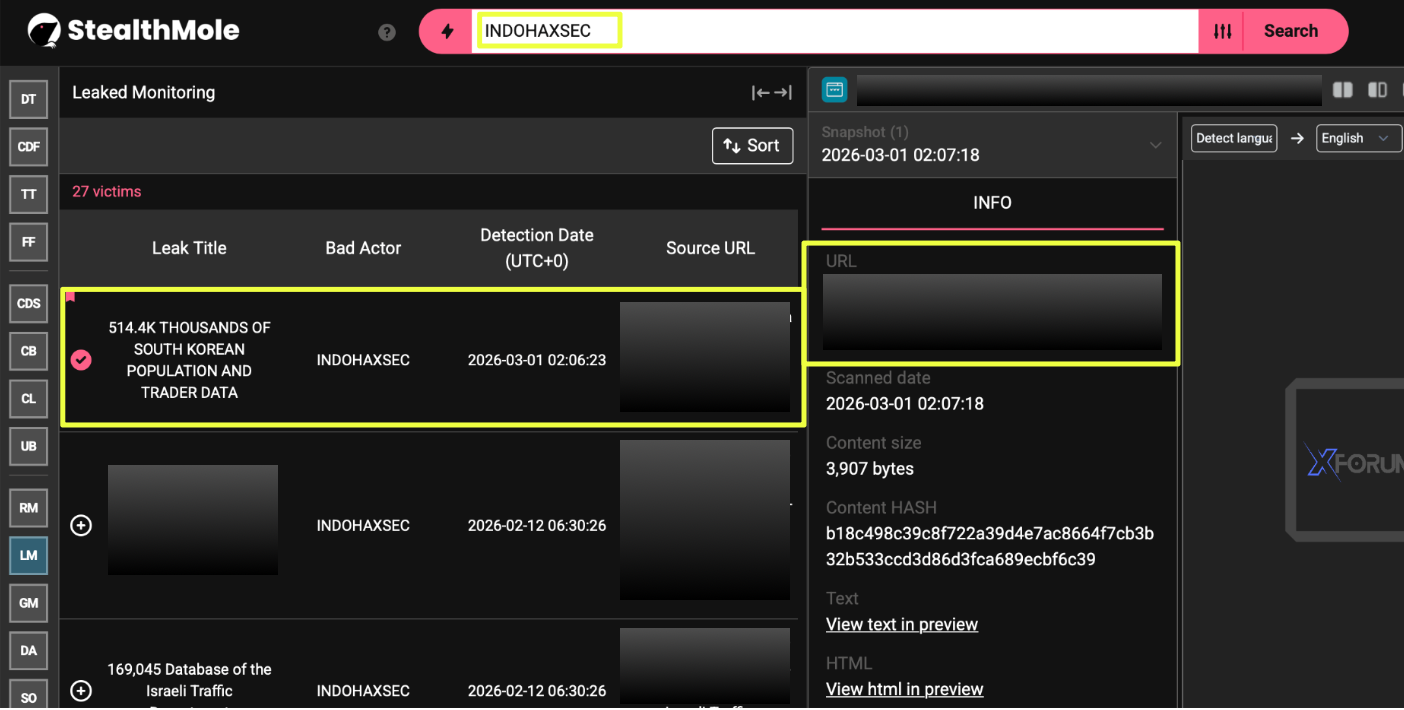This screenshot has width=1404, height=710.
Task: Select the RM sidebar module
Action: click(28, 508)
